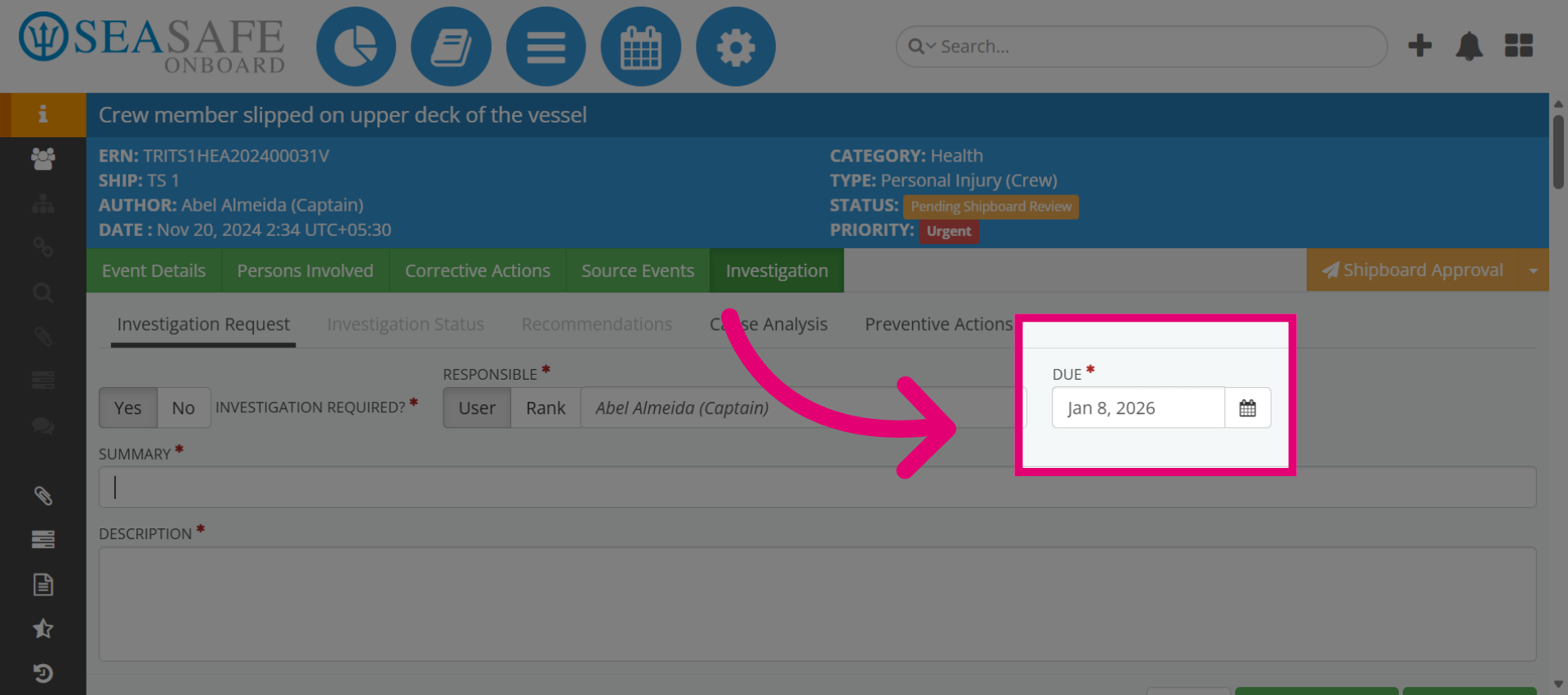Screen dimensions: 1568x695
Task: Click the DUE date field Jan 8, 2026
Action: coord(1138,408)
